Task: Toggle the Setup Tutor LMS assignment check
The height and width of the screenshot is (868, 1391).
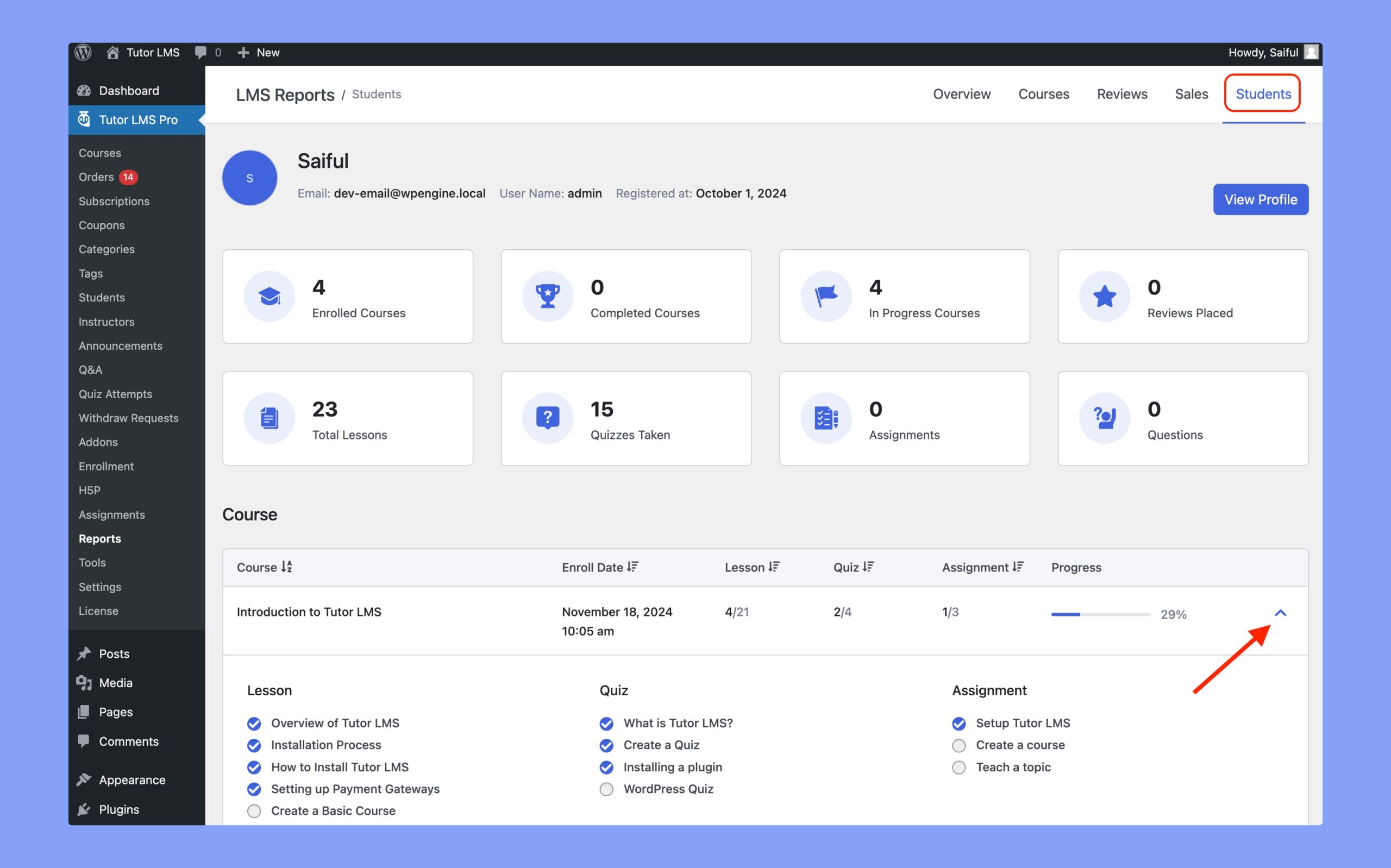Action: [x=958, y=724]
